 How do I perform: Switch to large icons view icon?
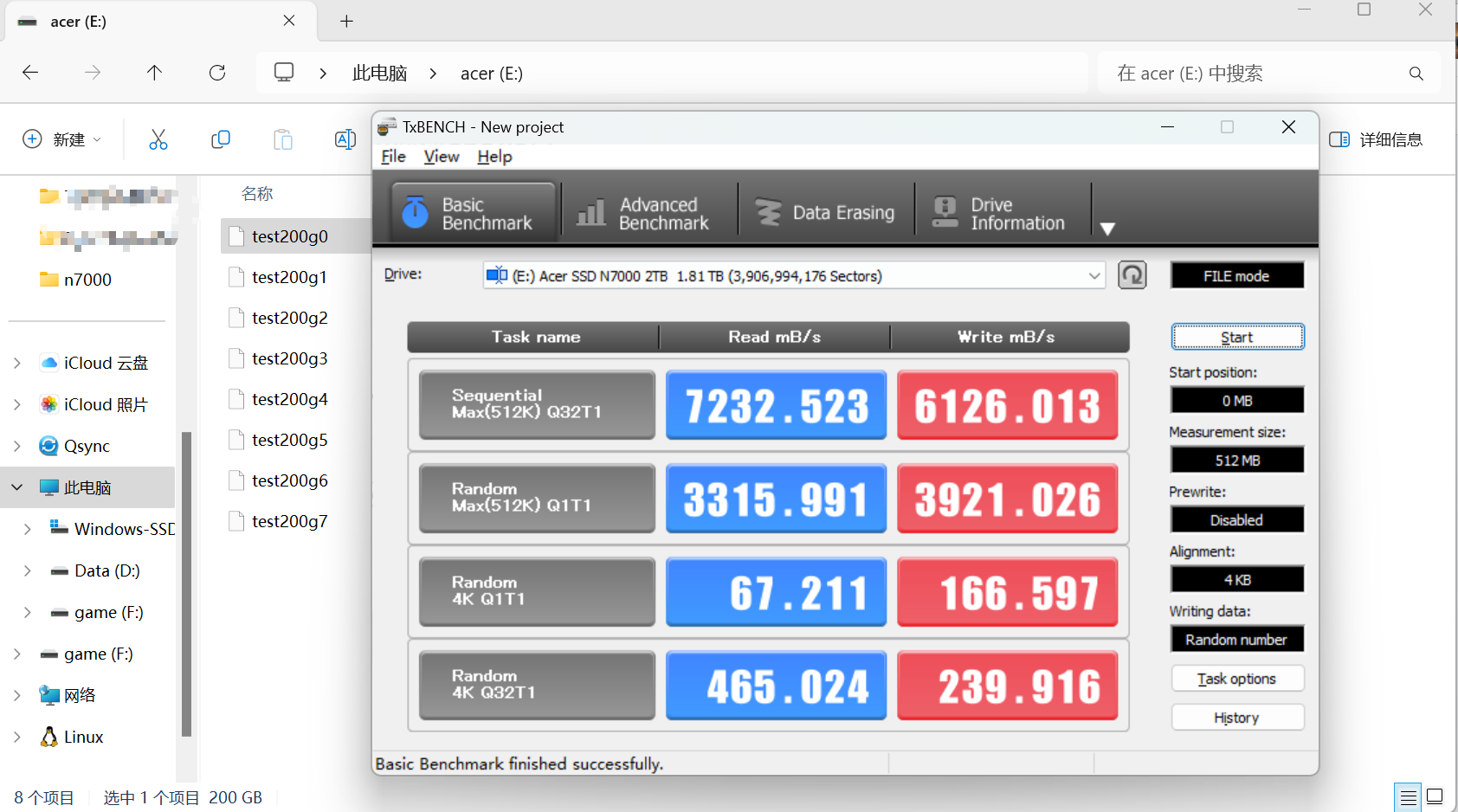[1435, 797]
